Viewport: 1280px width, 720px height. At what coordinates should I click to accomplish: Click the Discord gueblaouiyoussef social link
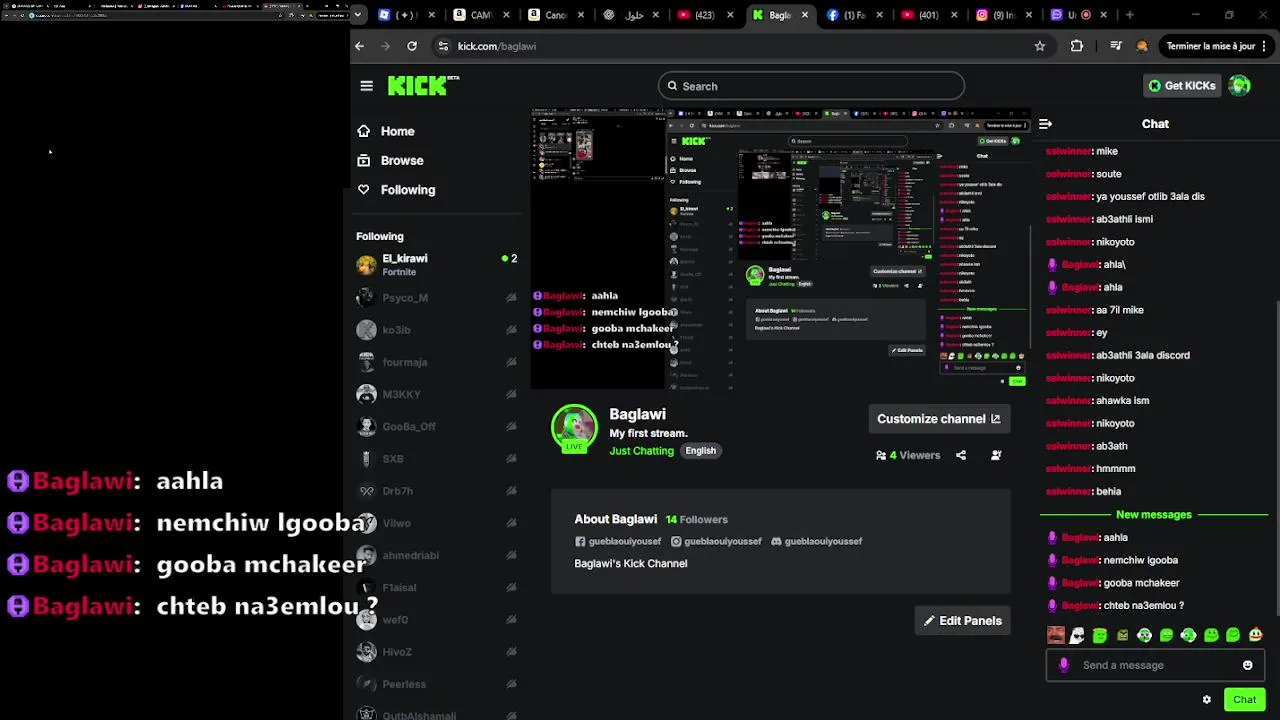816,541
